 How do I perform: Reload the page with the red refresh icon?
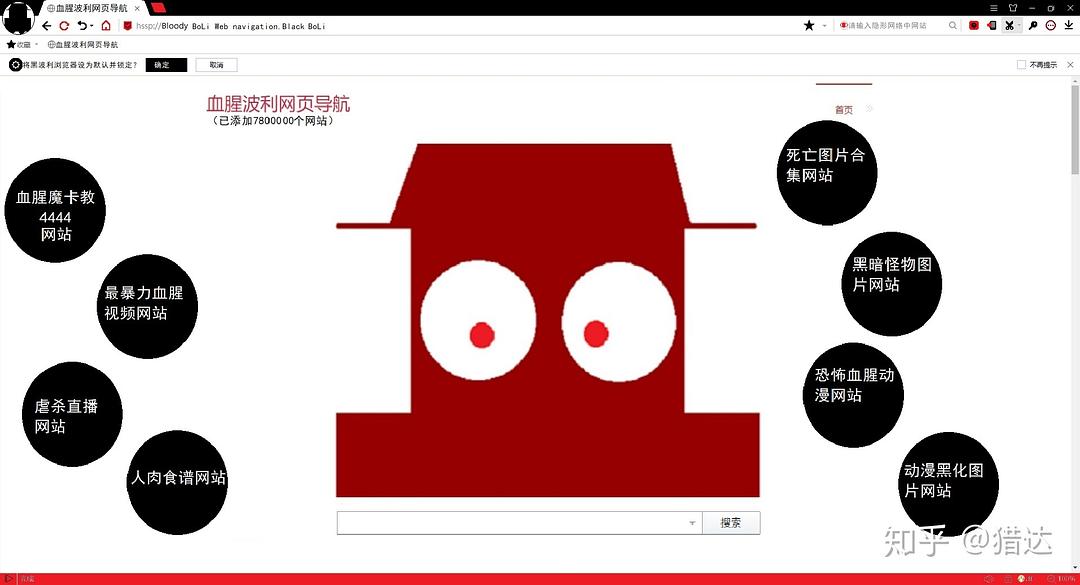tap(64, 26)
